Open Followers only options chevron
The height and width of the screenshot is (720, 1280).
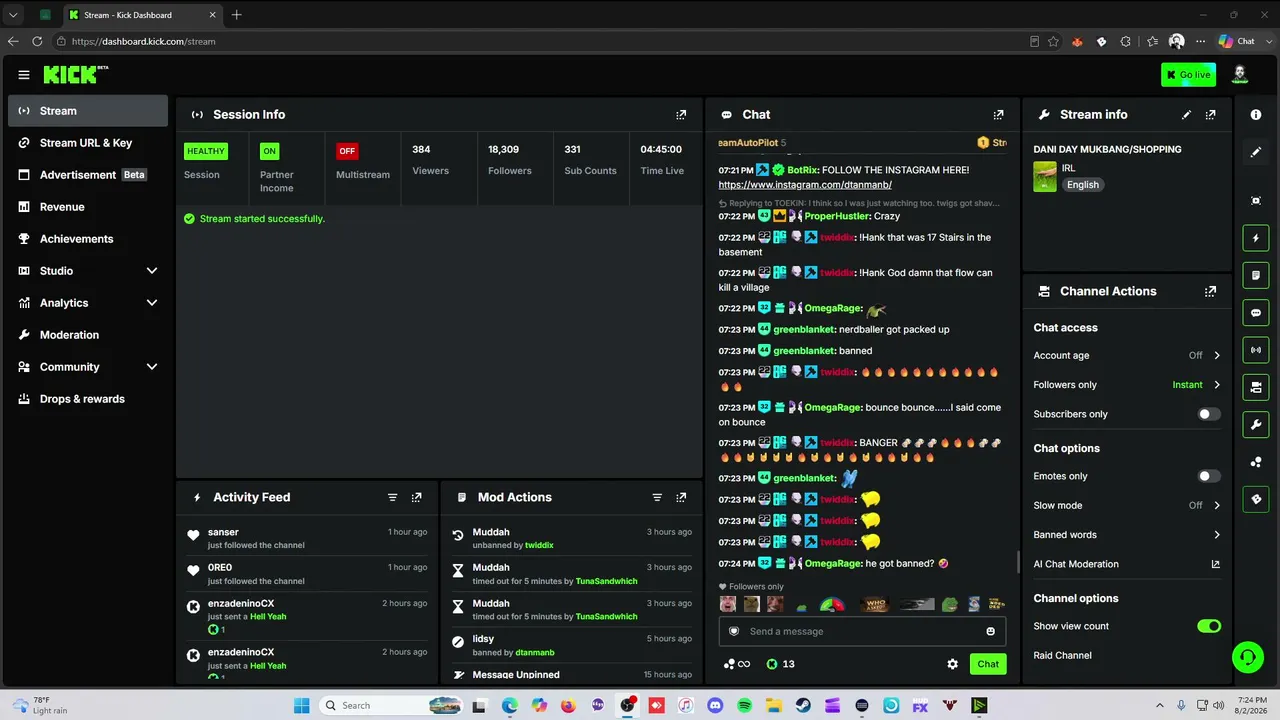(1217, 385)
